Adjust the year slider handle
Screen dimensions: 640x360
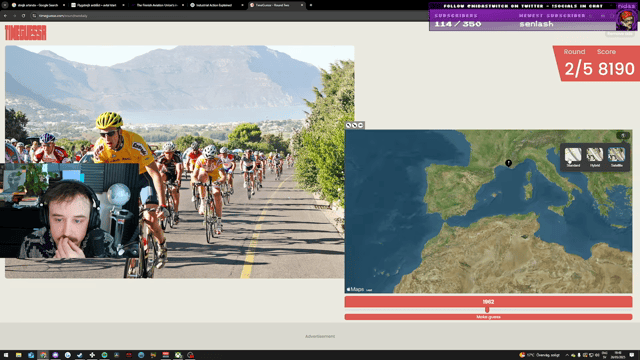487,310
